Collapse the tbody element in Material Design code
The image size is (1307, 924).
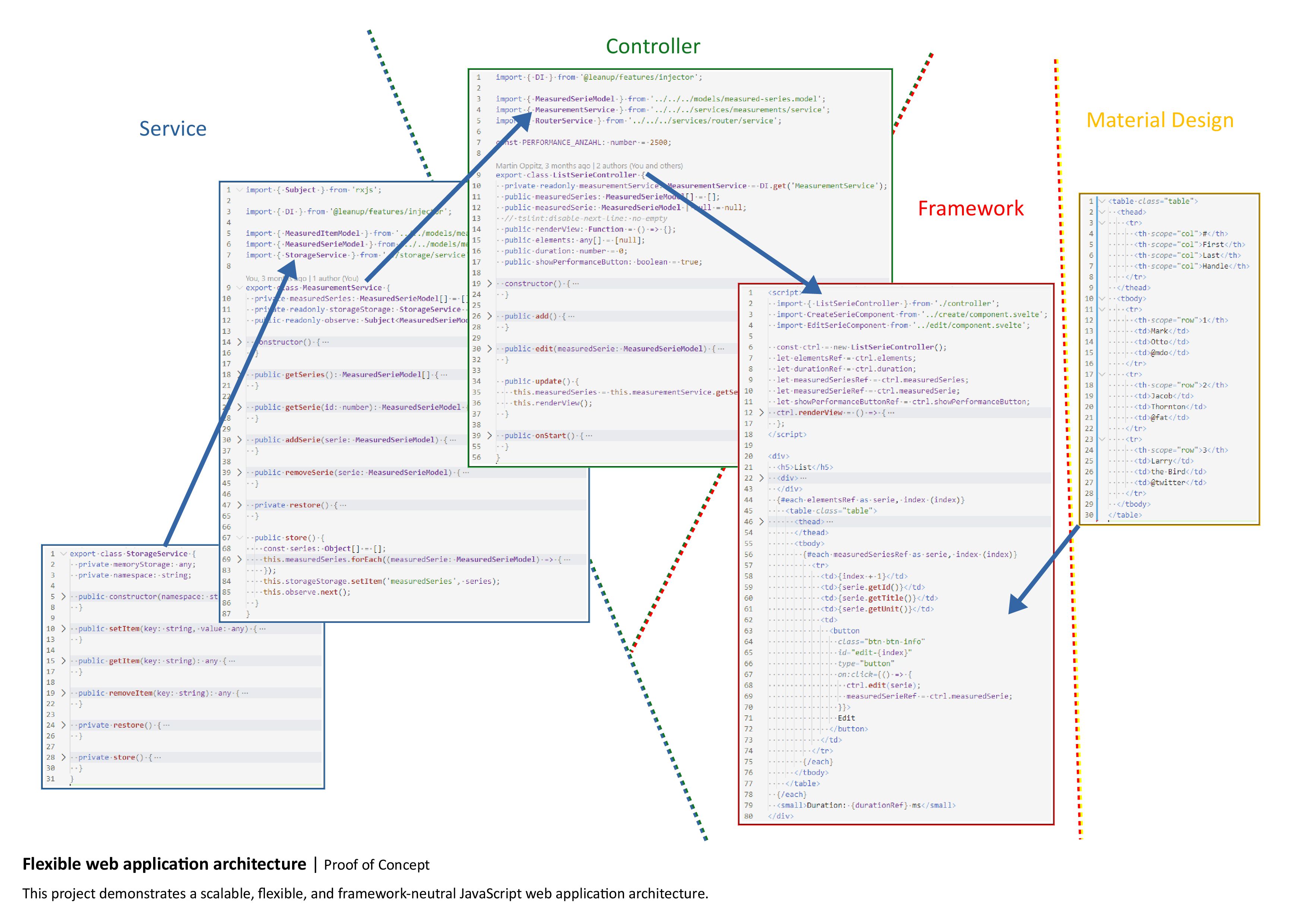pyautogui.click(x=1102, y=298)
